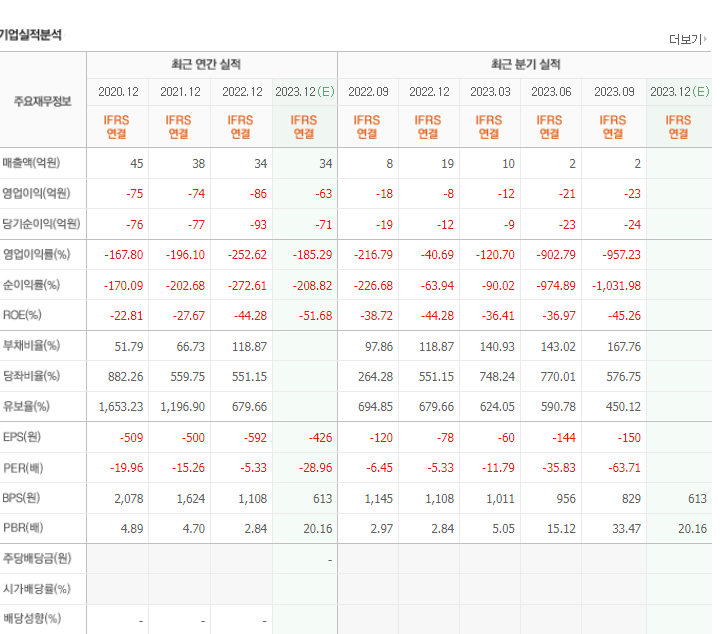Click operating margin value -902.79
Screen dimensions: 724x634
pos(556,255)
